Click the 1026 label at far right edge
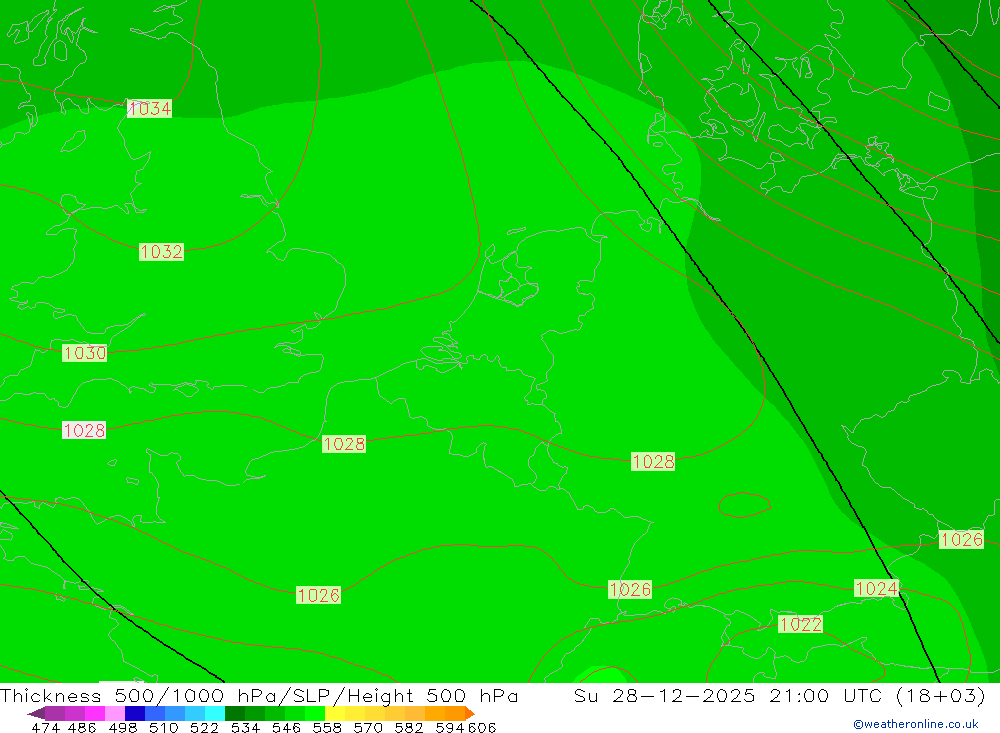This screenshot has width=1000, height=733. pyautogui.click(x=961, y=540)
